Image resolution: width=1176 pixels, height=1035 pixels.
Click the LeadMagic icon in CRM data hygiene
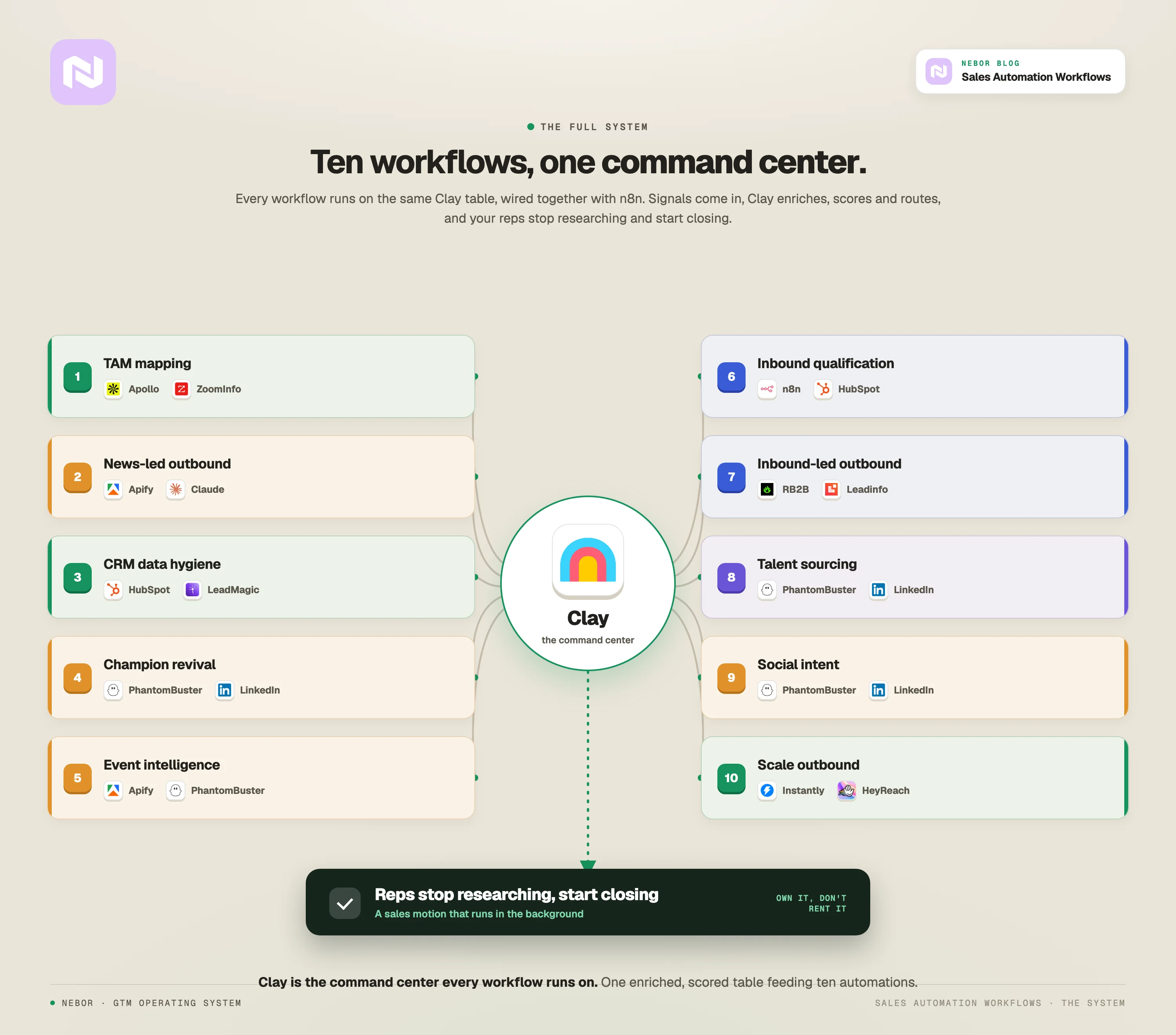[192, 590]
